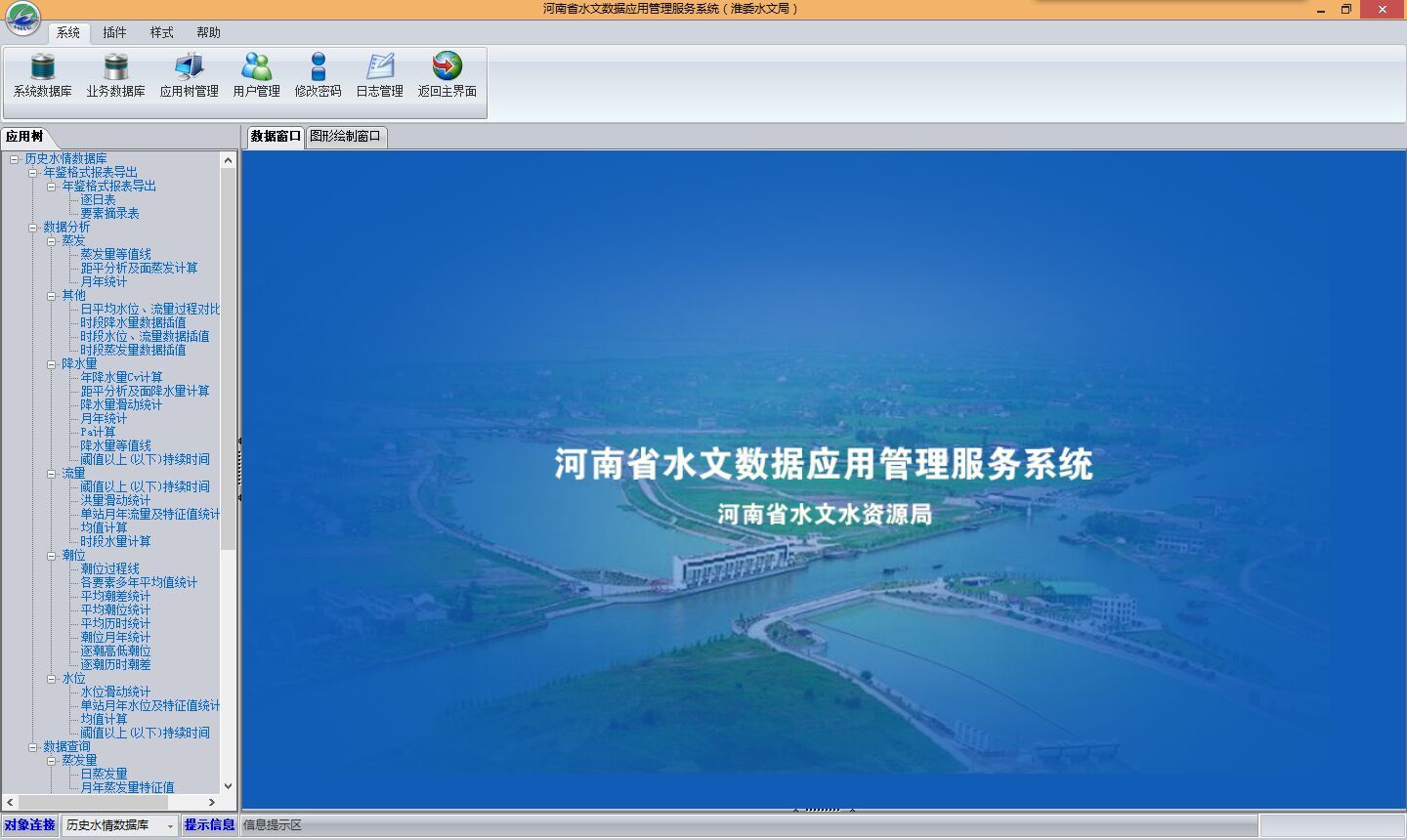Image resolution: width=1407 pixels, height=840 pixels.
Task: Collapse the 历史水情数据库 root node
Action: tap(15, 159)
